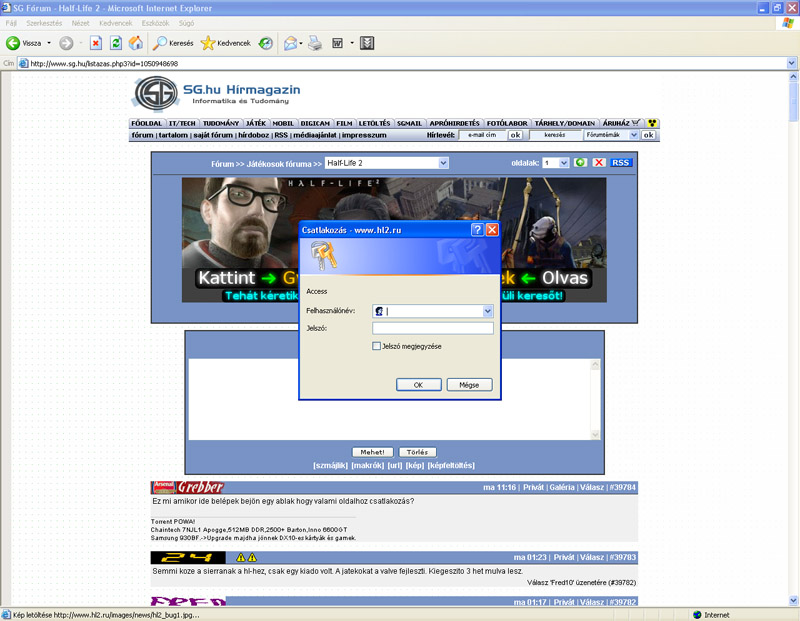Viewport: 800px width, 621px height.
Task: Open the Keresés search toolbar button
Action: point(173,43)
